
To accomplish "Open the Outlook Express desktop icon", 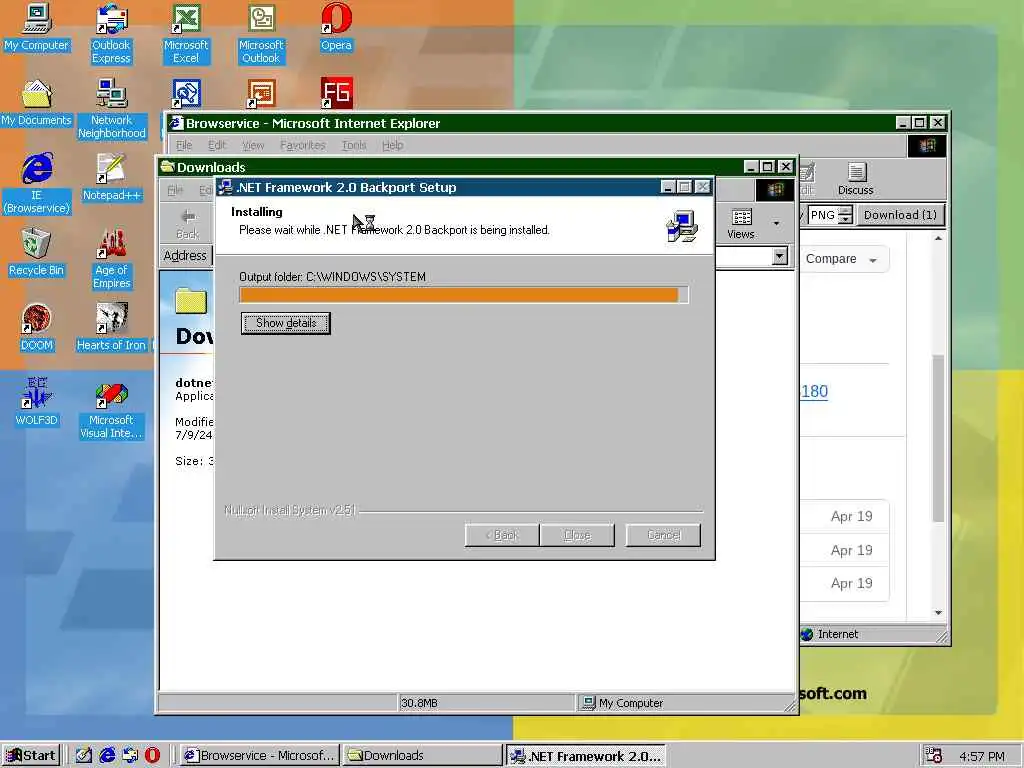I will coord(111,34).
